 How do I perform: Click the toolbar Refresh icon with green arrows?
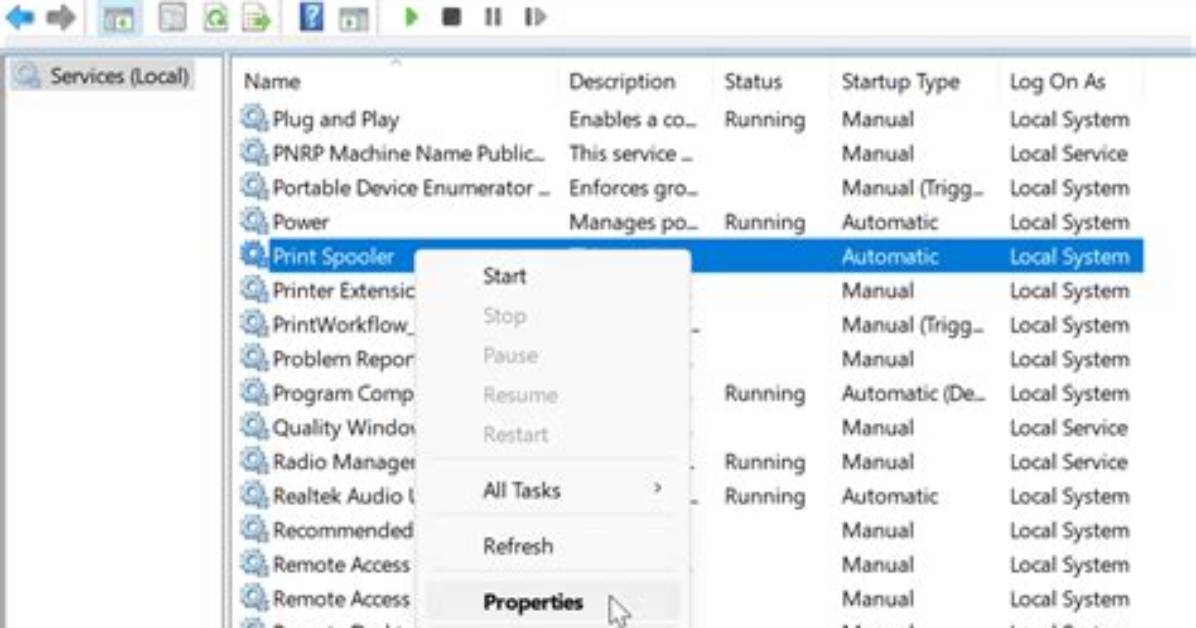click(x=216, y=17)
